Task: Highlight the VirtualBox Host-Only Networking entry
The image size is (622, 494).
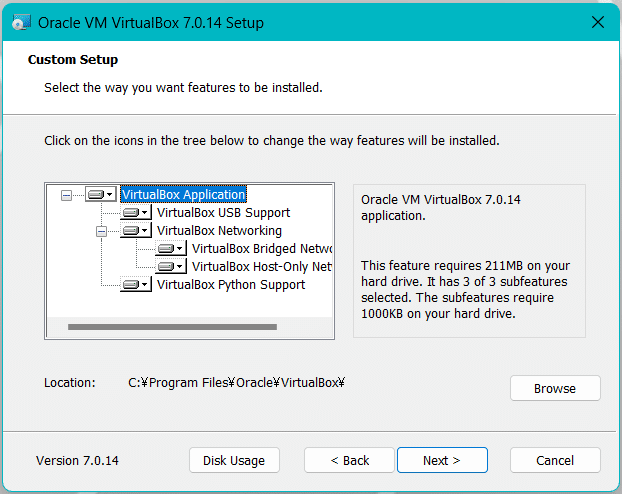Action: click(261, 267)
